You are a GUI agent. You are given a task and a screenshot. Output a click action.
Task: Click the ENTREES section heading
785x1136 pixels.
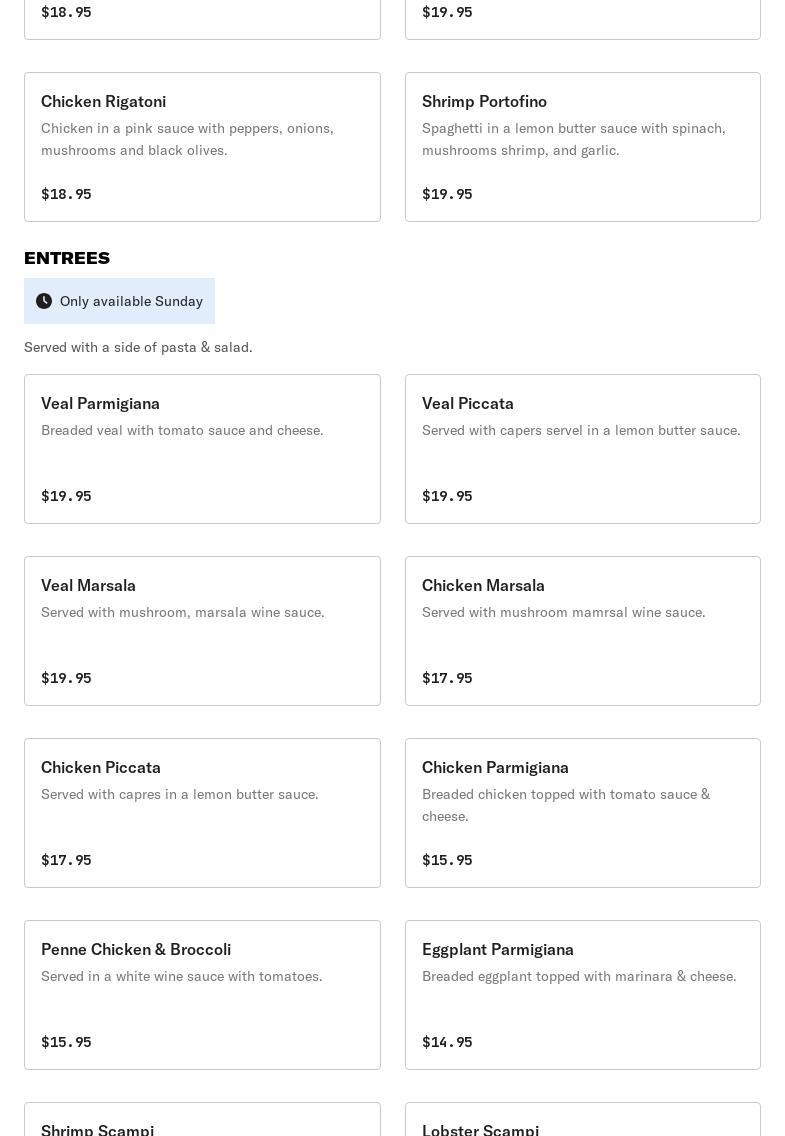click(67, 258)
